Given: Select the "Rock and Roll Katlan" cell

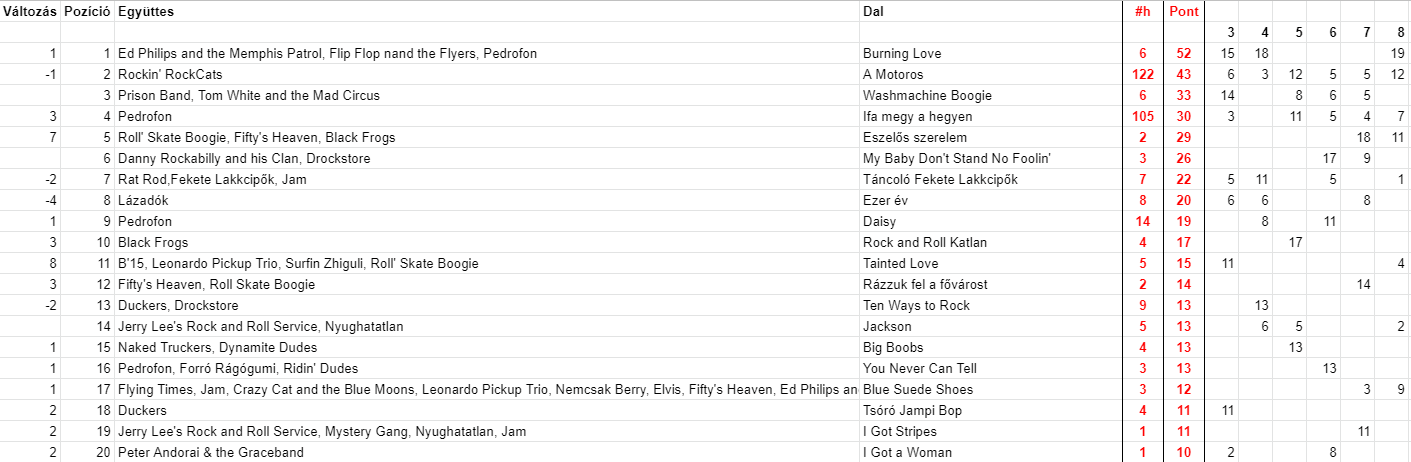Looking at the screenshot, I should 924,242.
